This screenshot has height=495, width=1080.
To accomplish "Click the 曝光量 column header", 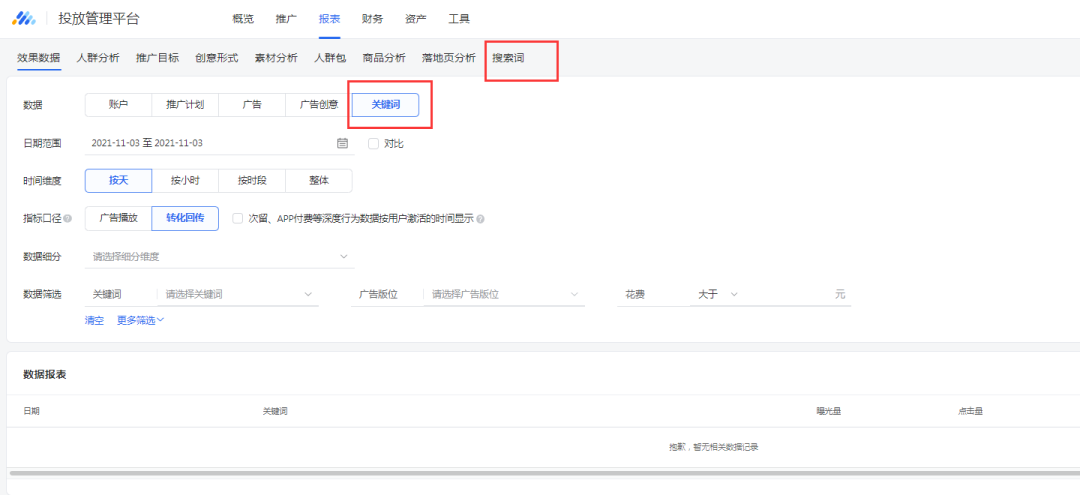I will click(x=829, y=411).
